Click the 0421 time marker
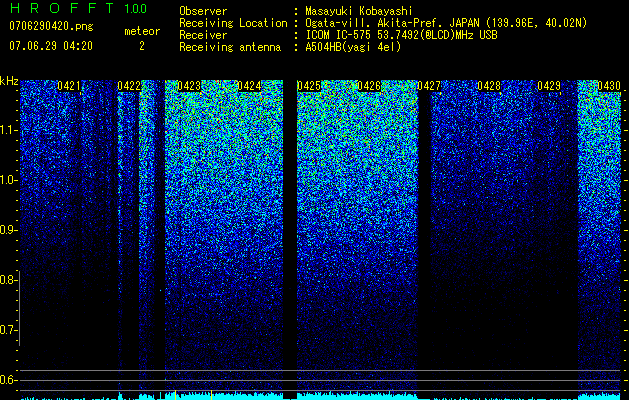Viewport: 629px width, 400px height. (69, 86)
